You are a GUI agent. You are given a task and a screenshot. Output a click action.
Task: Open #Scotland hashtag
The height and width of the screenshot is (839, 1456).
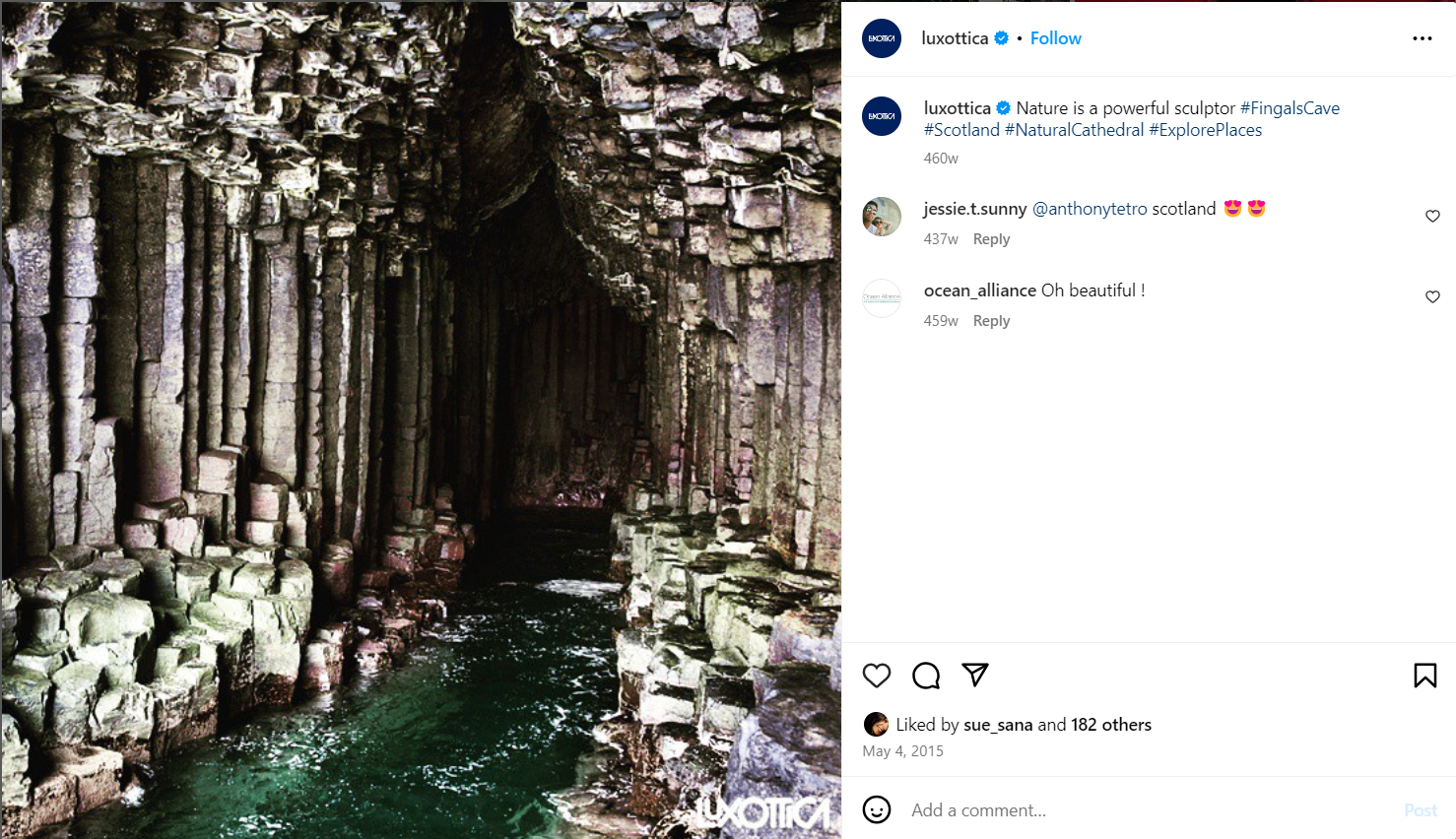pos(961,130)
